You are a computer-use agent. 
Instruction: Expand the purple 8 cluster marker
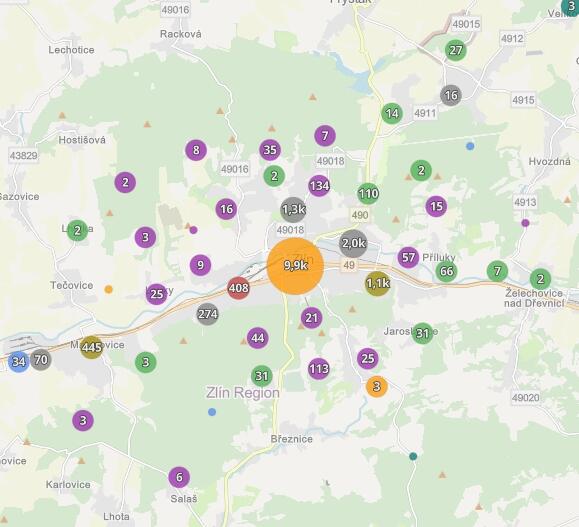[x=196, y=150]
